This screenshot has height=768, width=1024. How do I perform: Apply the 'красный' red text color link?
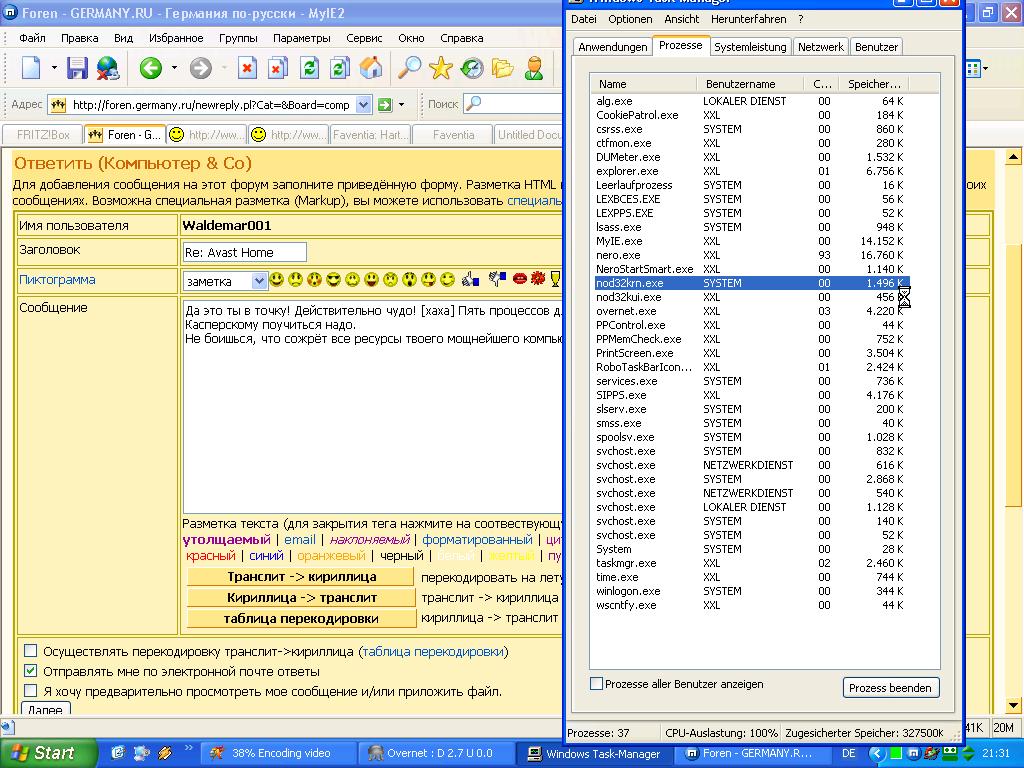pyautogui.click(x=210, y=556)
